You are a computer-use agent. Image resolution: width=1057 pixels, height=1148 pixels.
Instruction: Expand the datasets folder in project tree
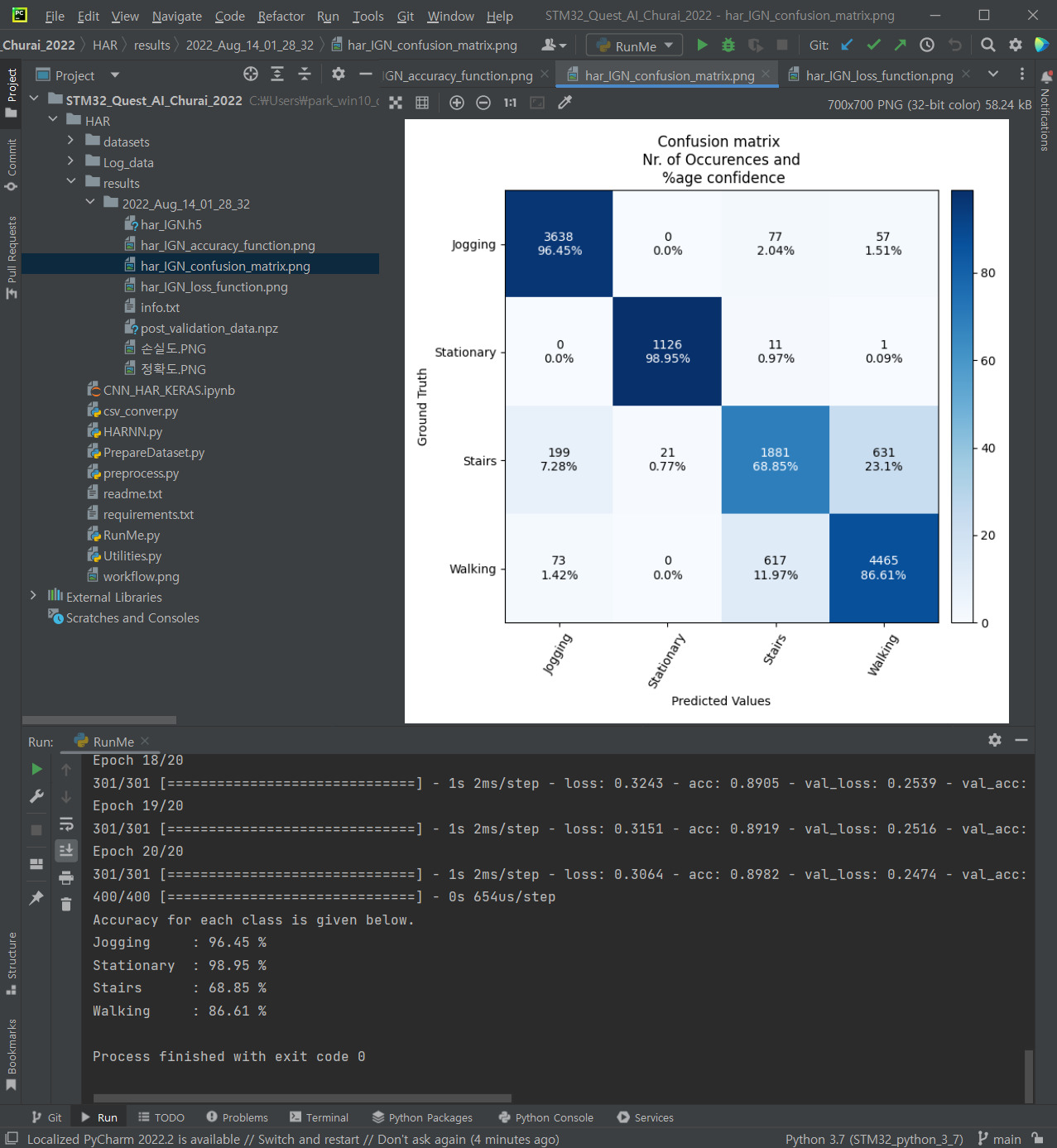pos(71,142)
